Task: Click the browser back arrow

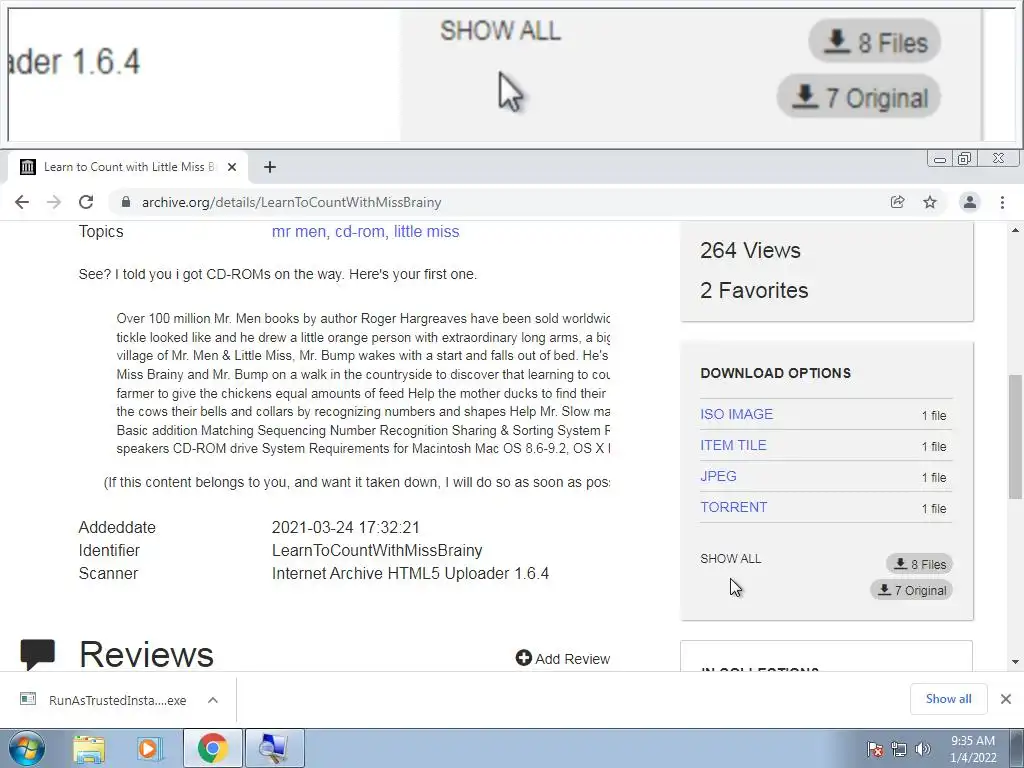Action: (22, 202)
